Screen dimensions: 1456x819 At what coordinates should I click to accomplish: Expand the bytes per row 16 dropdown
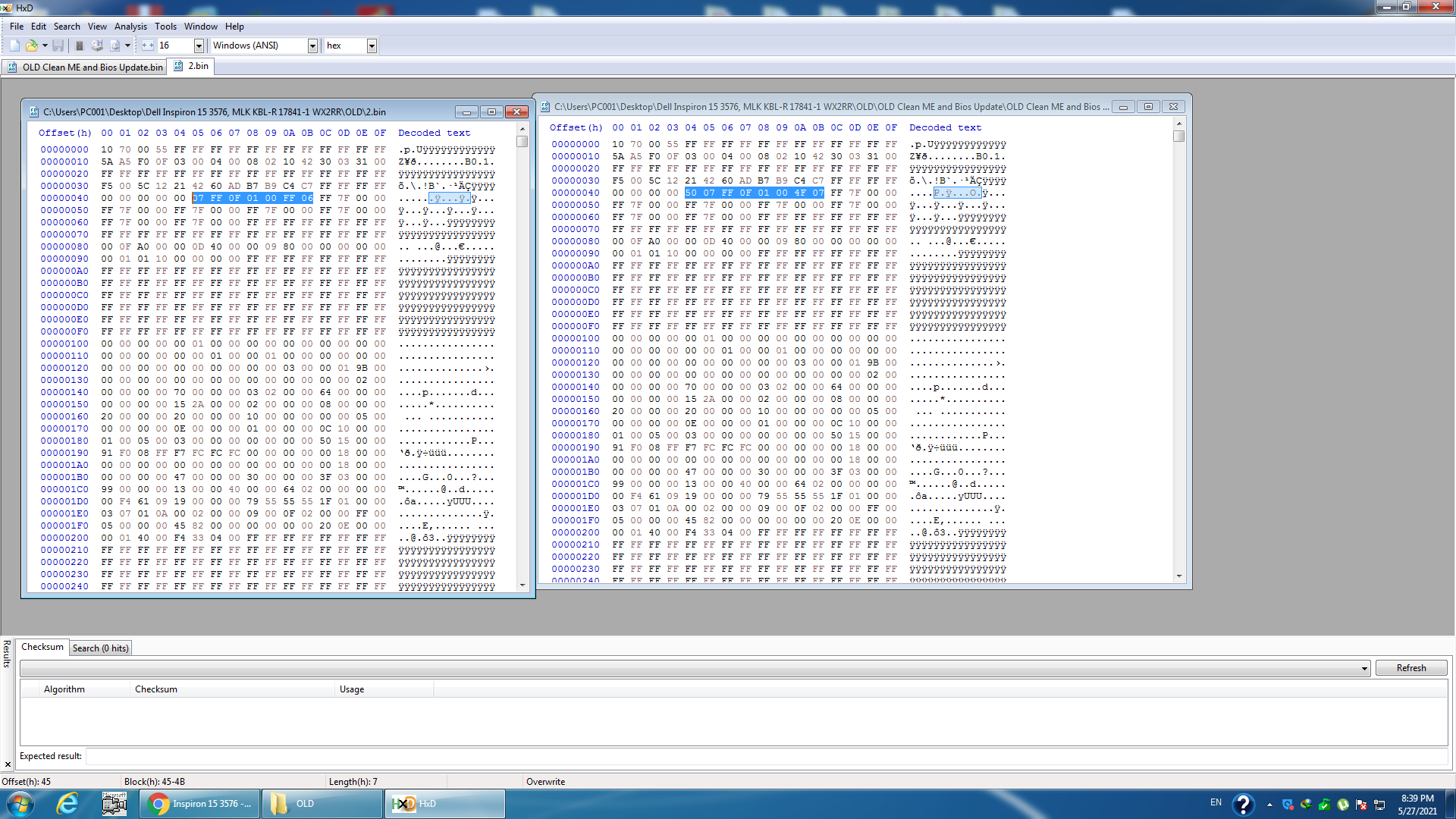click(x=199, y=45)
